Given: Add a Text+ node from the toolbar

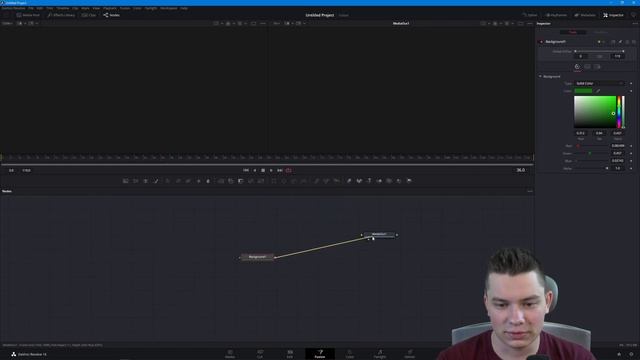Looking at the screenshot, I should (x=145, y=181).
